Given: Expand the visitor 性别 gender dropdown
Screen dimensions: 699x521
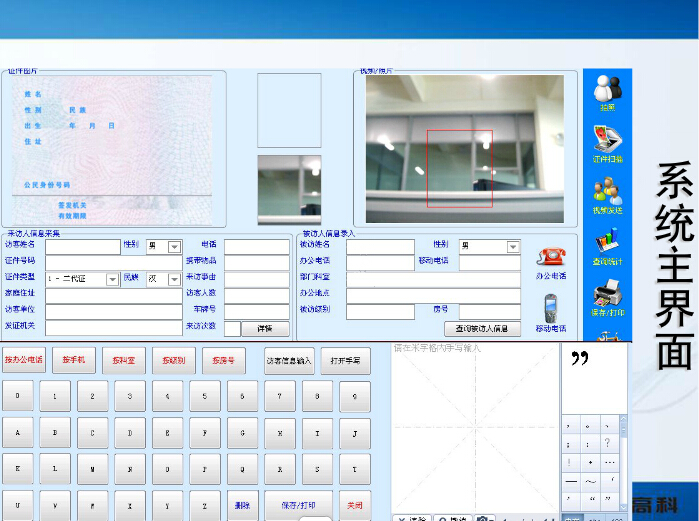Looking at the screenshot, I should [x=174, y=246].
